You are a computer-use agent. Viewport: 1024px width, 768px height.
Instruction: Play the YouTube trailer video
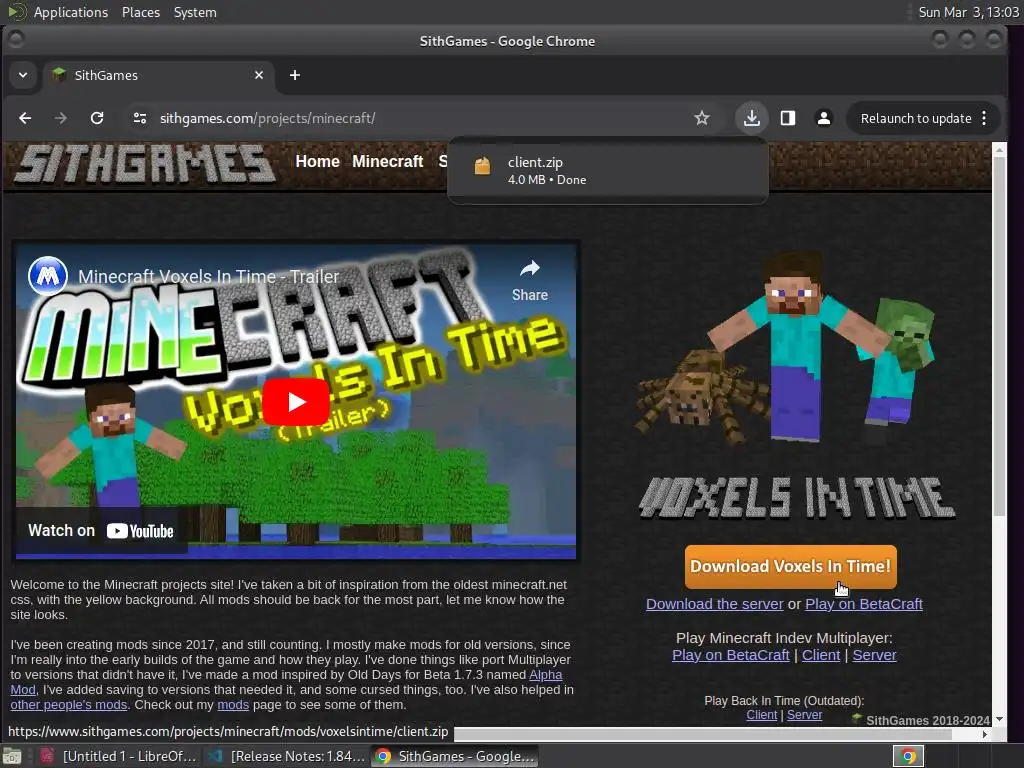coord(296,402)
